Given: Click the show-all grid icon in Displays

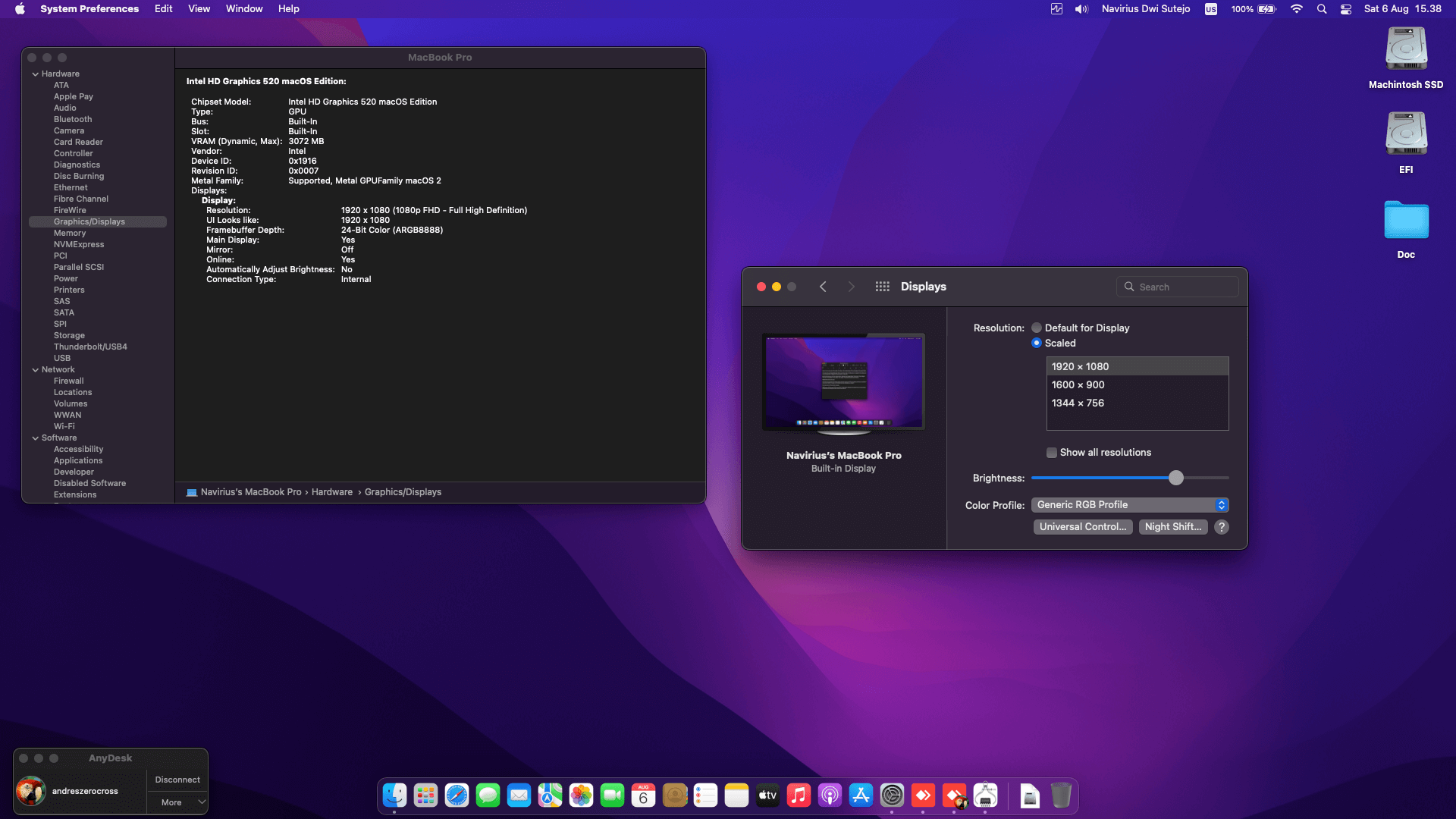Looking at the screenshot, I should (x=882, y=287).
